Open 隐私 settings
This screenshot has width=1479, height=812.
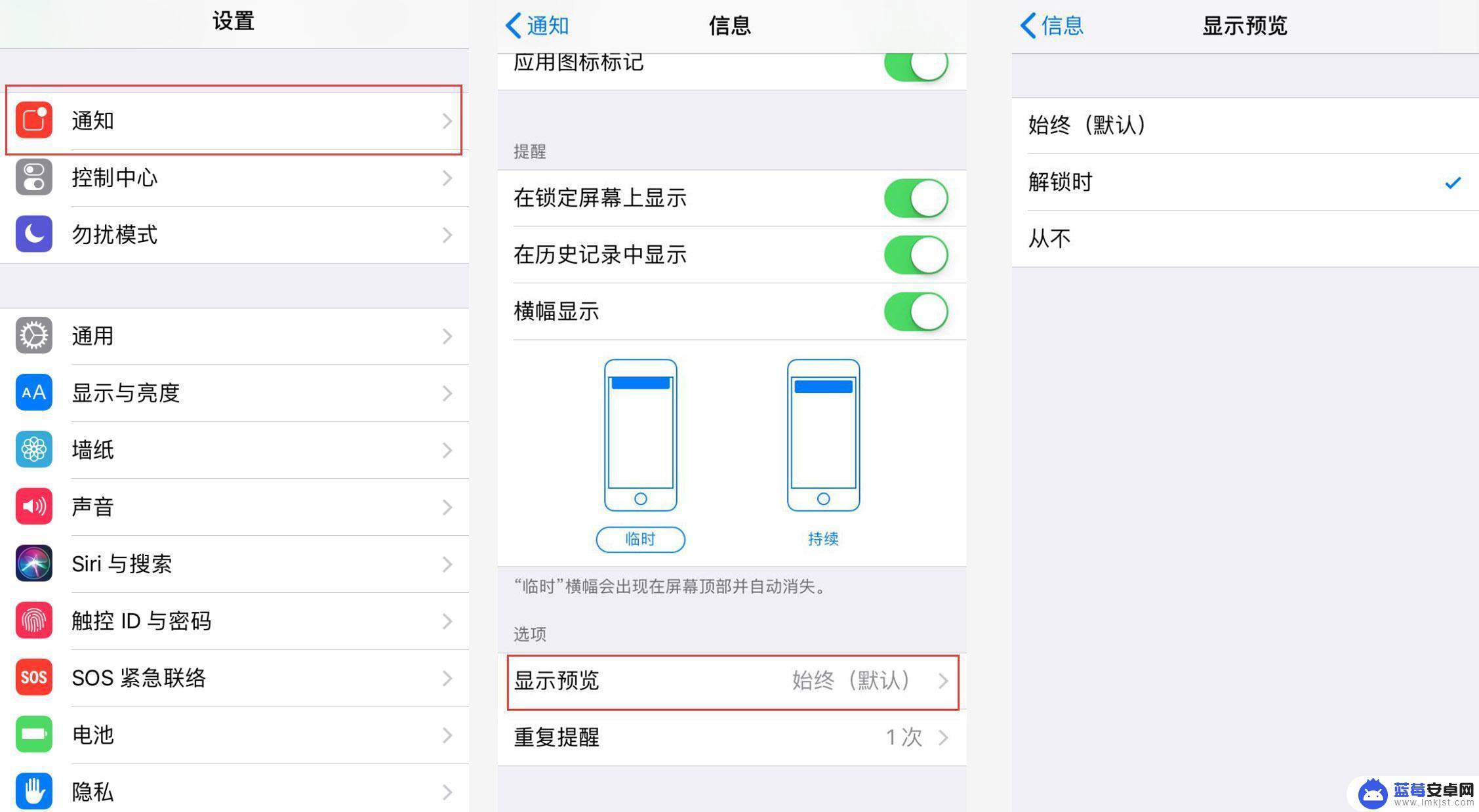tap(234, 789)
